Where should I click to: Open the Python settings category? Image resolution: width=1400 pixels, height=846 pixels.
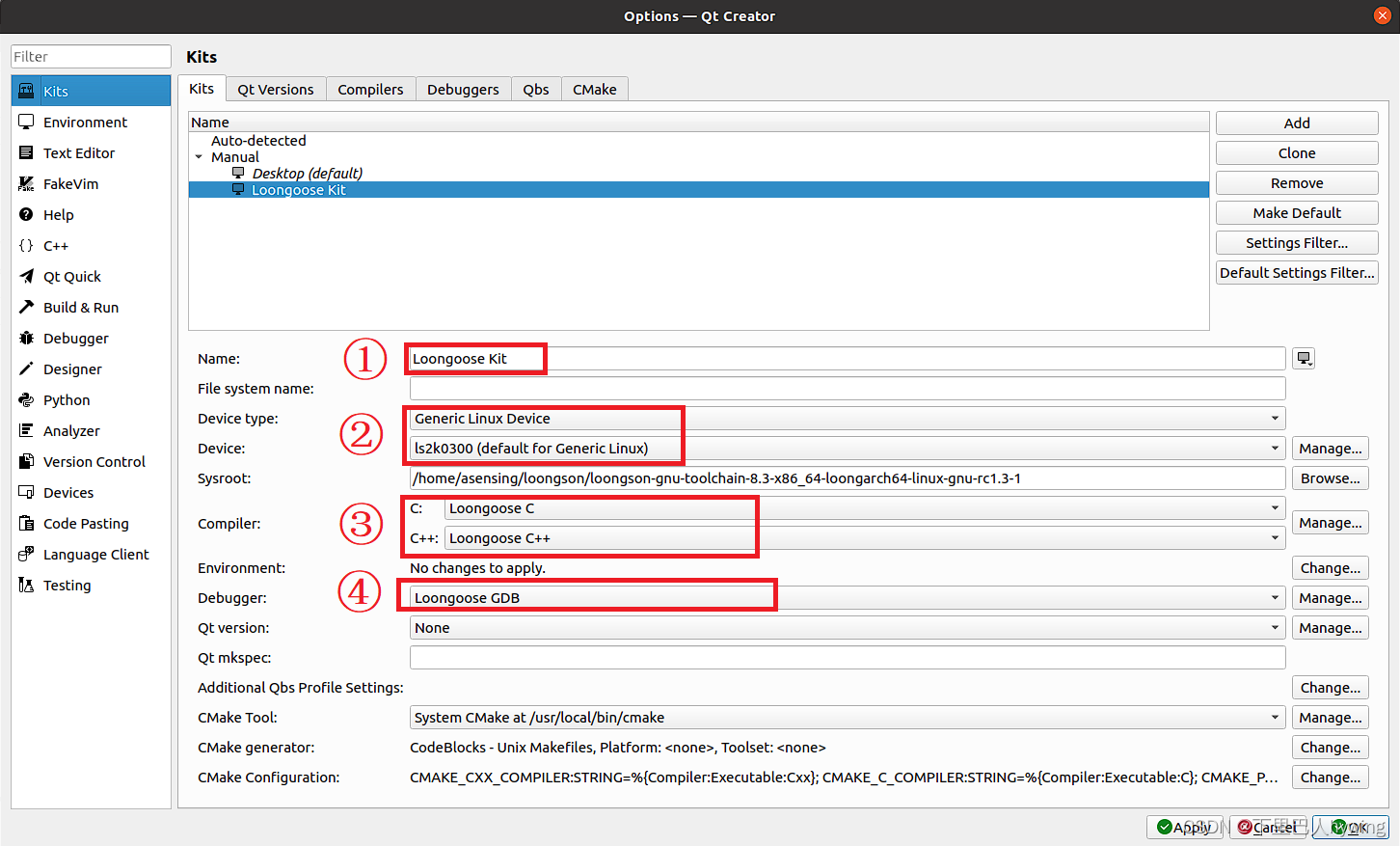pyautogui.click(x=91, y=399)
